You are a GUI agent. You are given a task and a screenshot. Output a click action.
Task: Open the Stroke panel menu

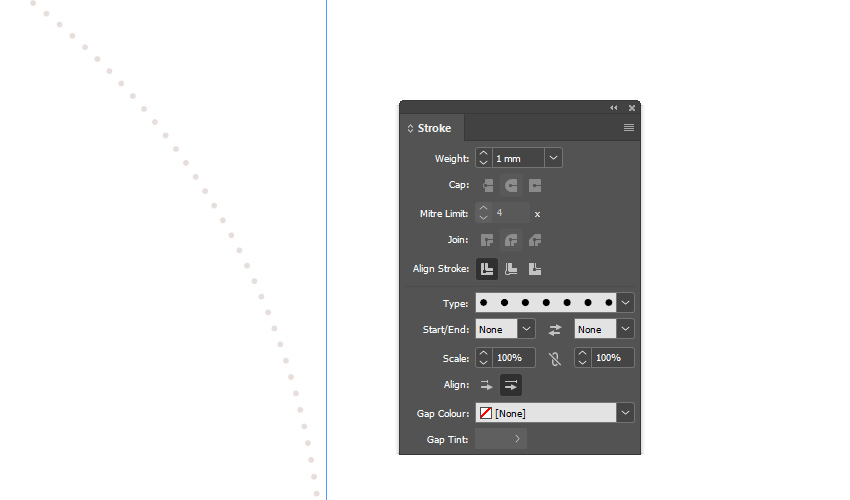click(629, 127)
